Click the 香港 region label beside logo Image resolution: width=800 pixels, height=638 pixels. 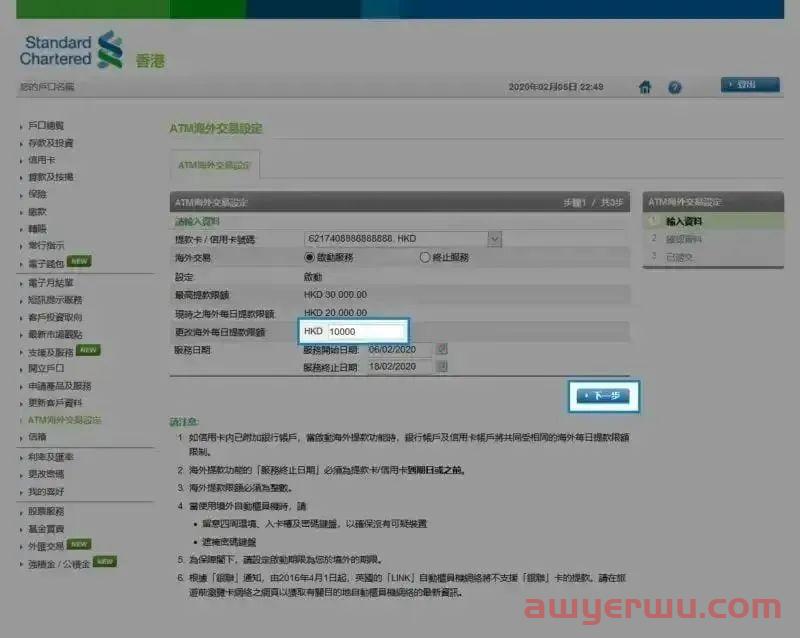coord(150,61)
